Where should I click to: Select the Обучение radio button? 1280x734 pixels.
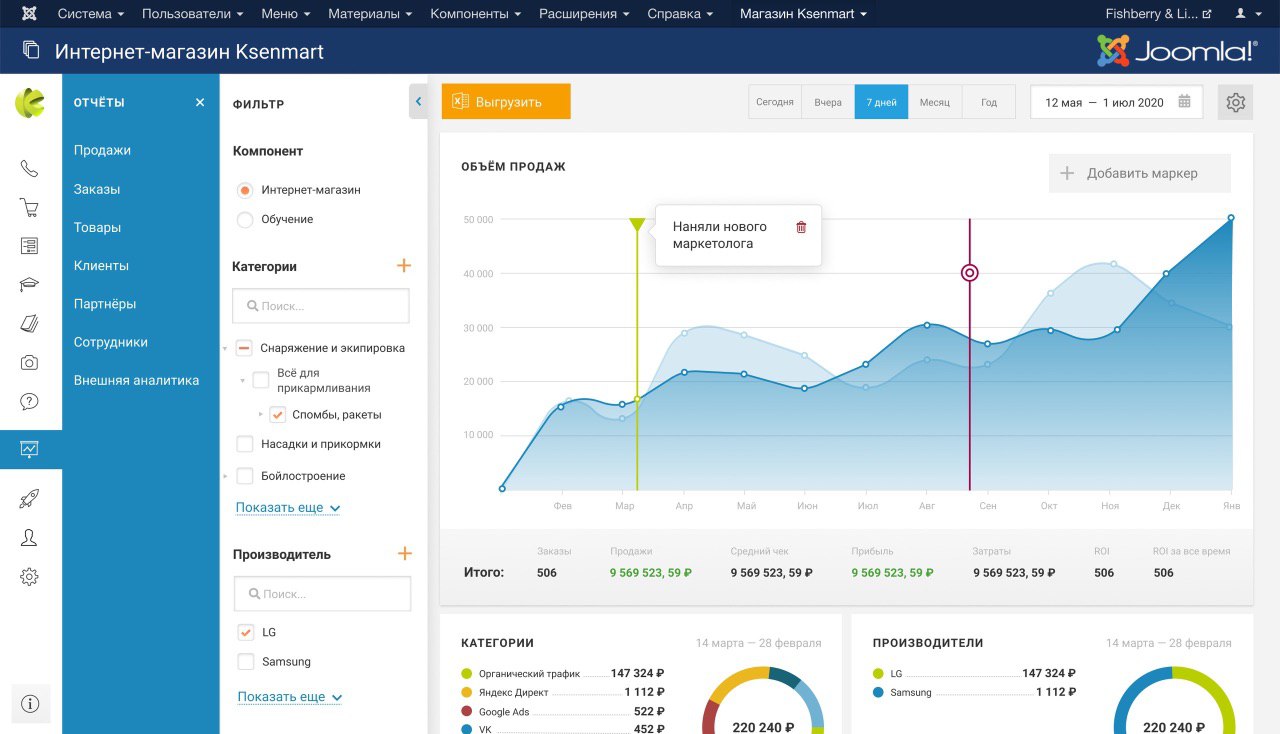pyautogui.click(x=245, y=220)
